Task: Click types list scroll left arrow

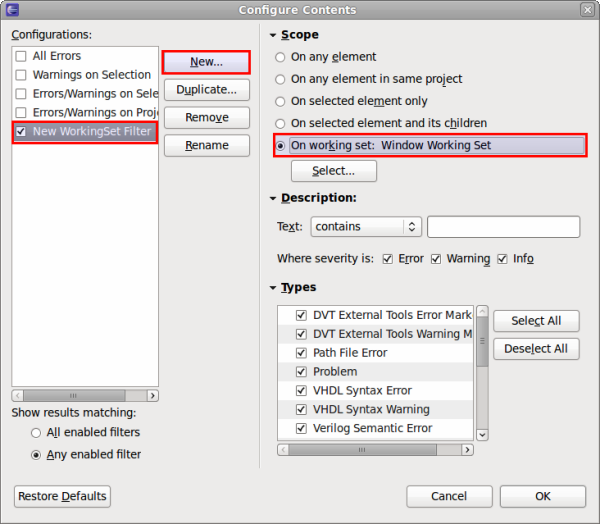Action: [x=283, y=450]
